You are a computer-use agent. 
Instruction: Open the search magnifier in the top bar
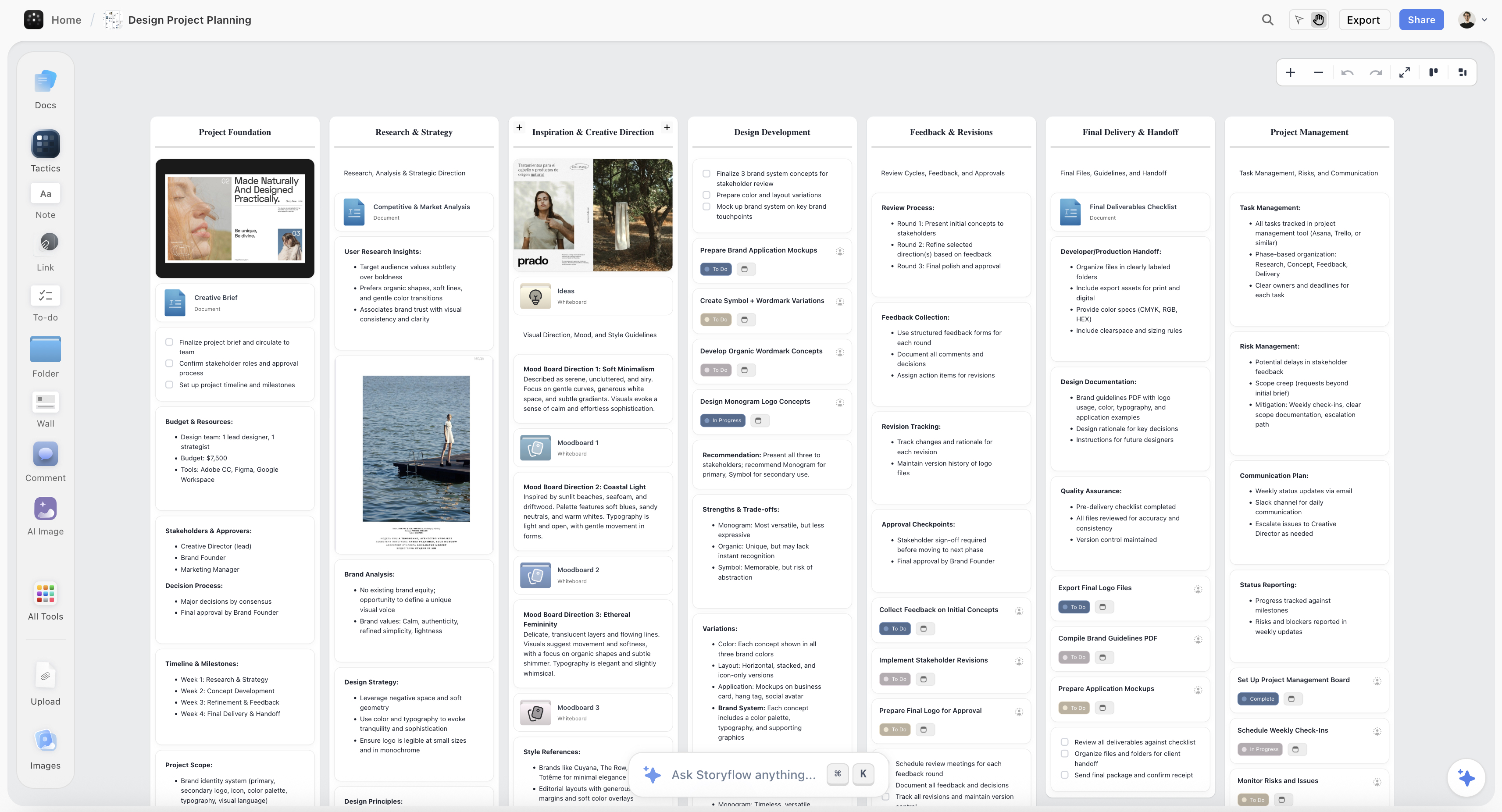click(1268, 19)
